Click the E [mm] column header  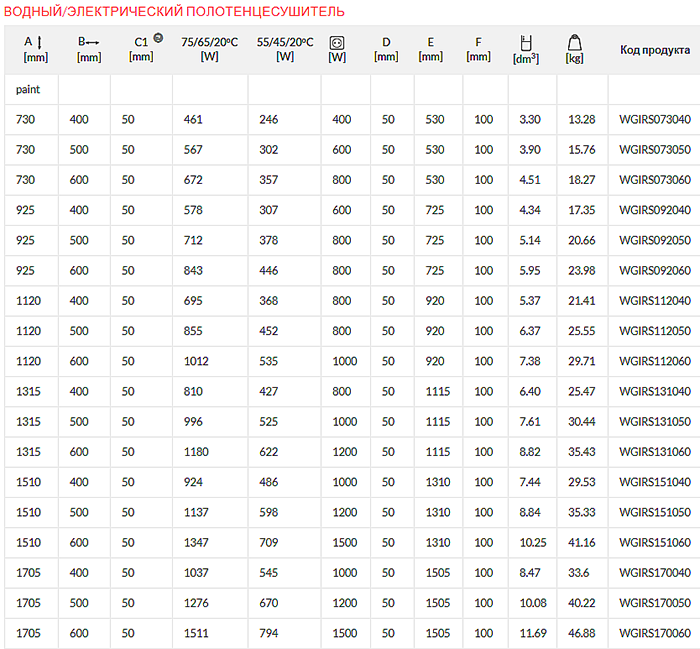click(x=430, y=50)
